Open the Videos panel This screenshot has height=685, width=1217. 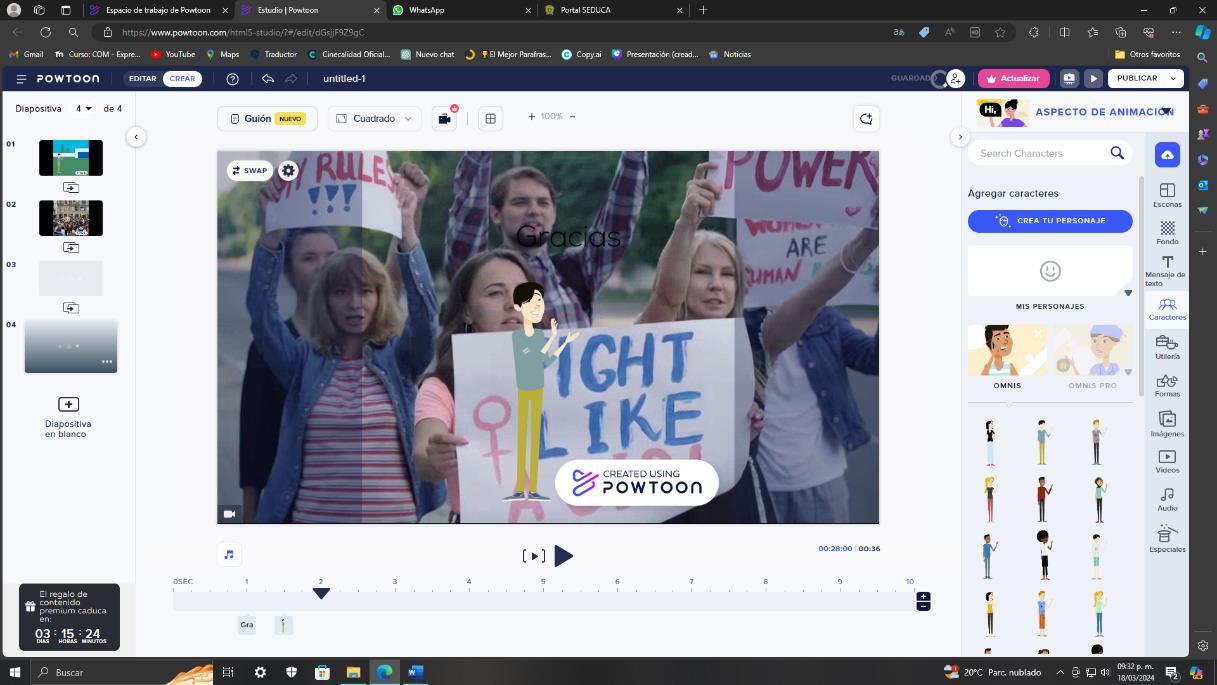click(x=1167, y=461)
